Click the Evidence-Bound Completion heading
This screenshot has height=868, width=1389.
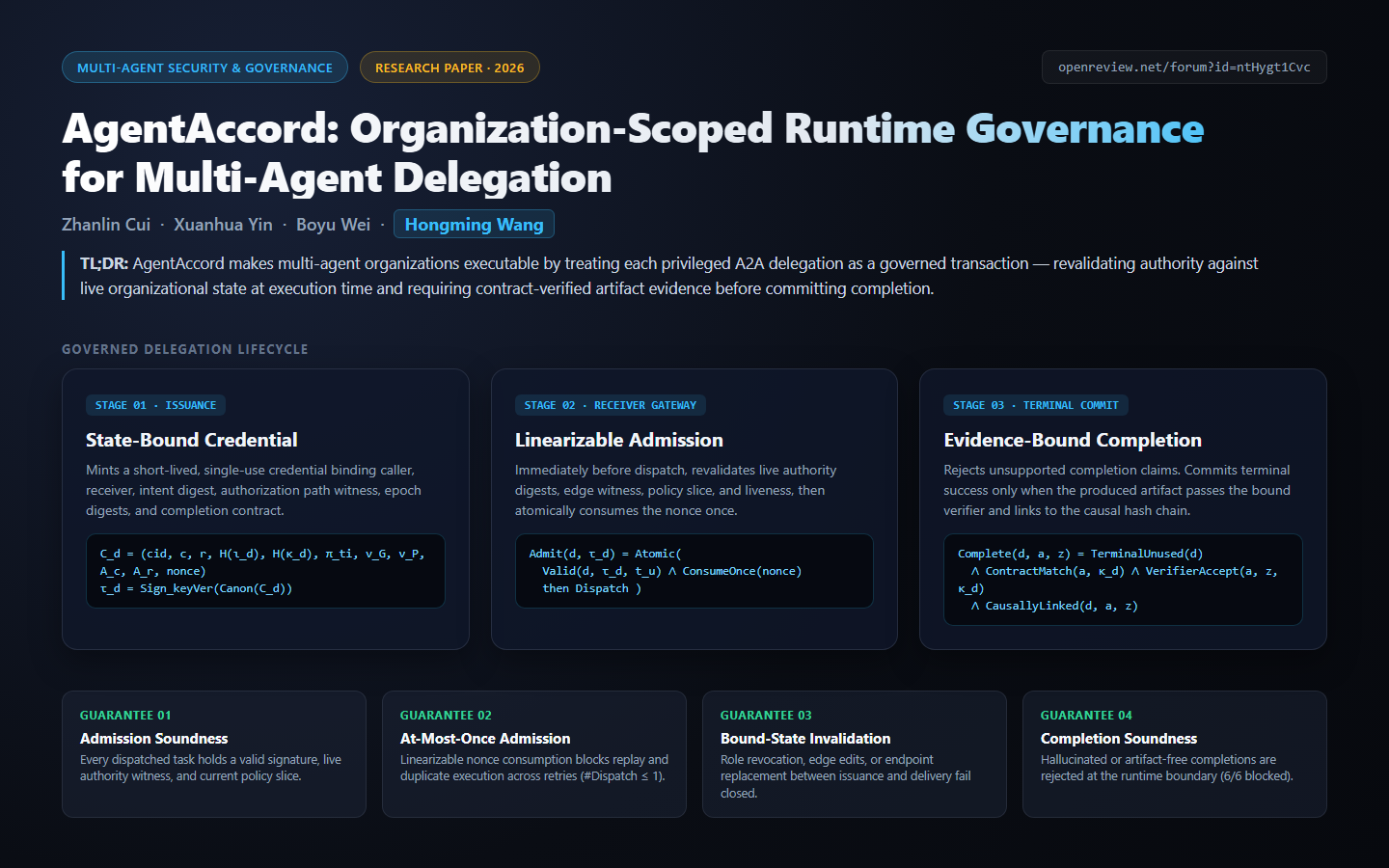(x=1073, y=440)
